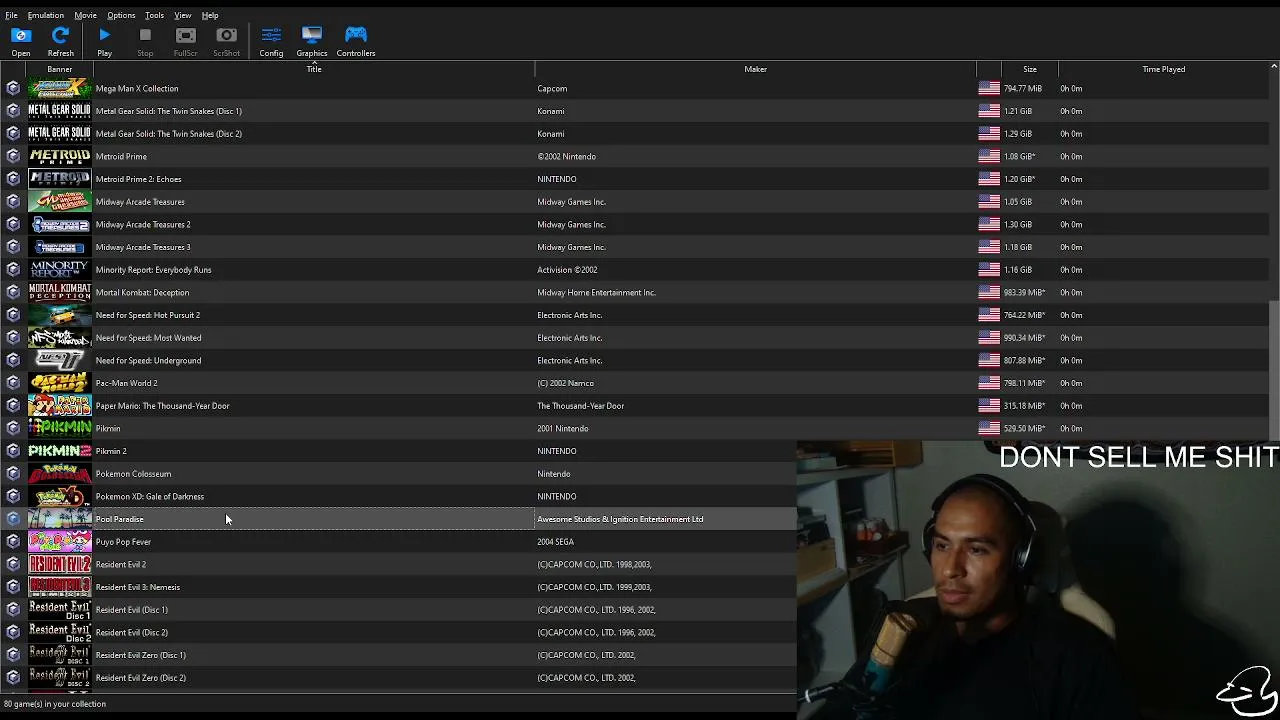This screenshot has width=1280, height=720.
Task: Sort the list by the Size column header
Action: [x=1030, y=69]
